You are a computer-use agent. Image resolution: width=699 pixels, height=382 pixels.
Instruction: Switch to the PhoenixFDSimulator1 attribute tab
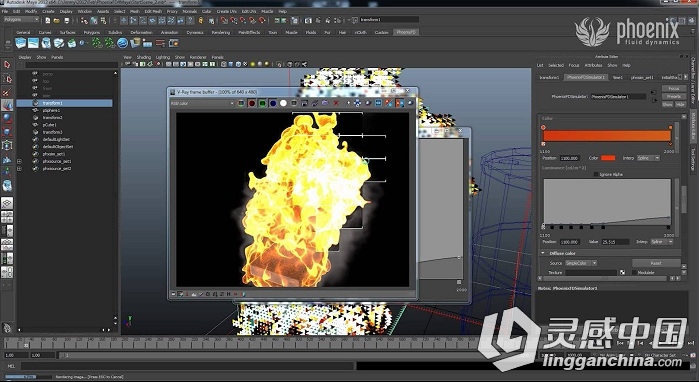click(586, 77)
